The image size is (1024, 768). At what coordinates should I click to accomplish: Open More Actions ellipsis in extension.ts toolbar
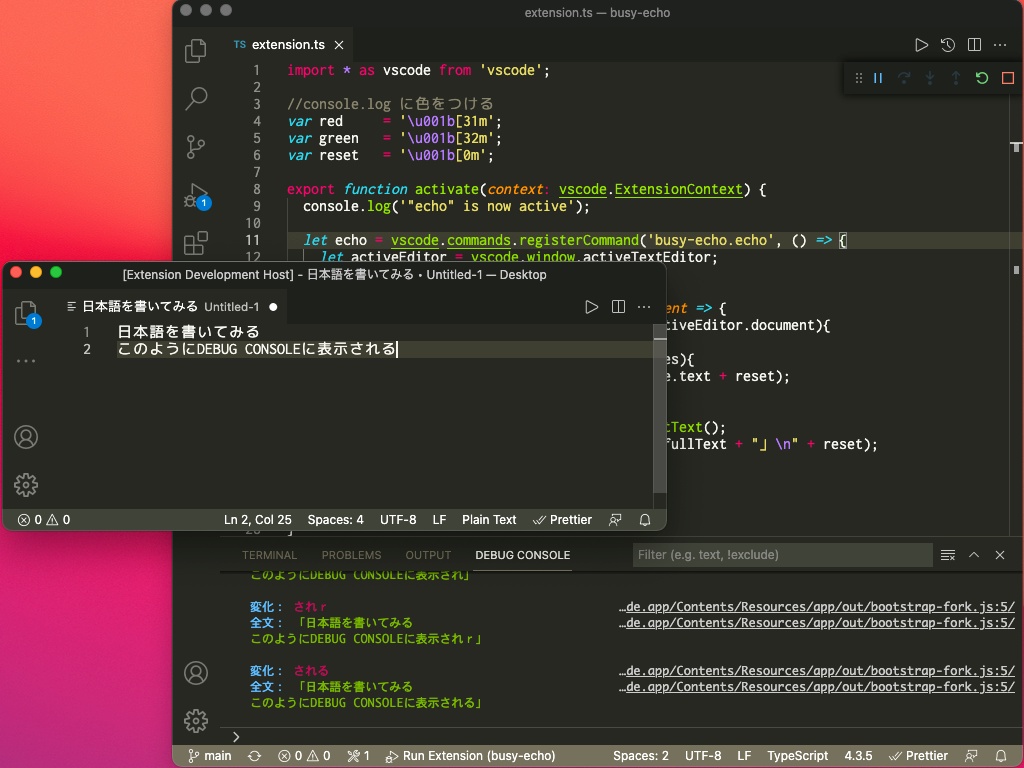pyautogui.click(x=1000, y=45)
